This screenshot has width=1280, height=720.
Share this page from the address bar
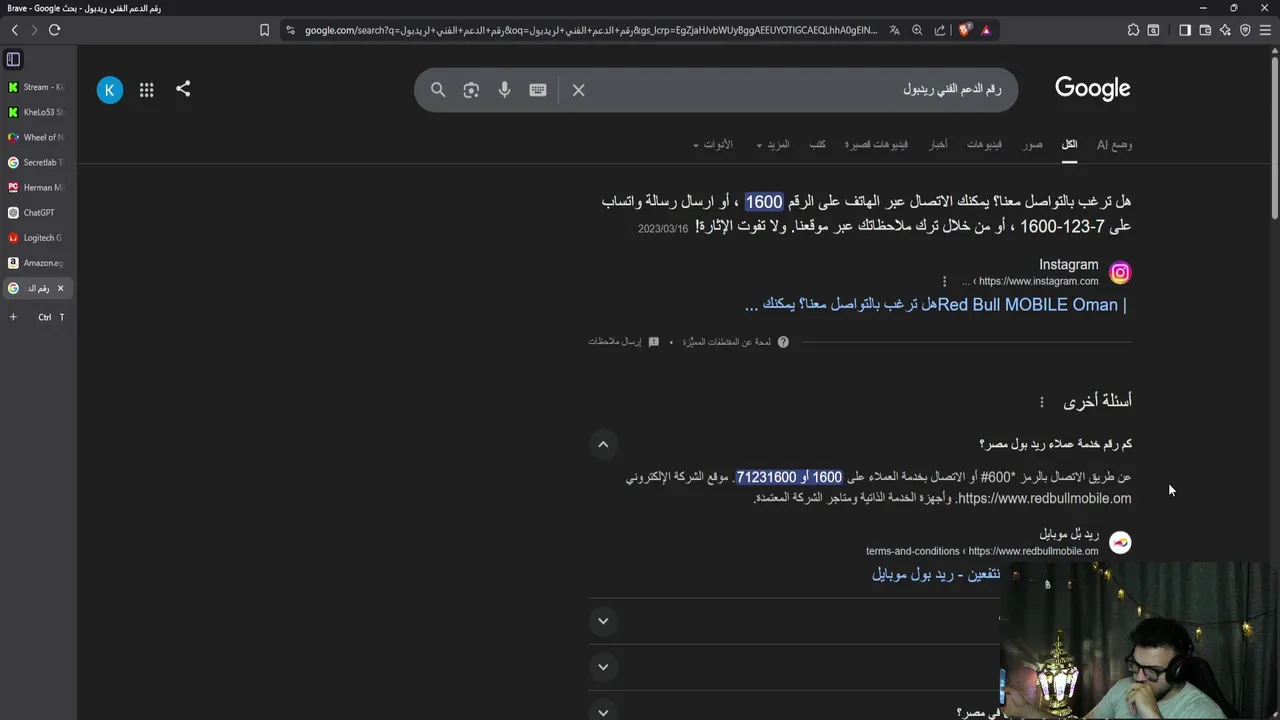(x=940, y=30)
